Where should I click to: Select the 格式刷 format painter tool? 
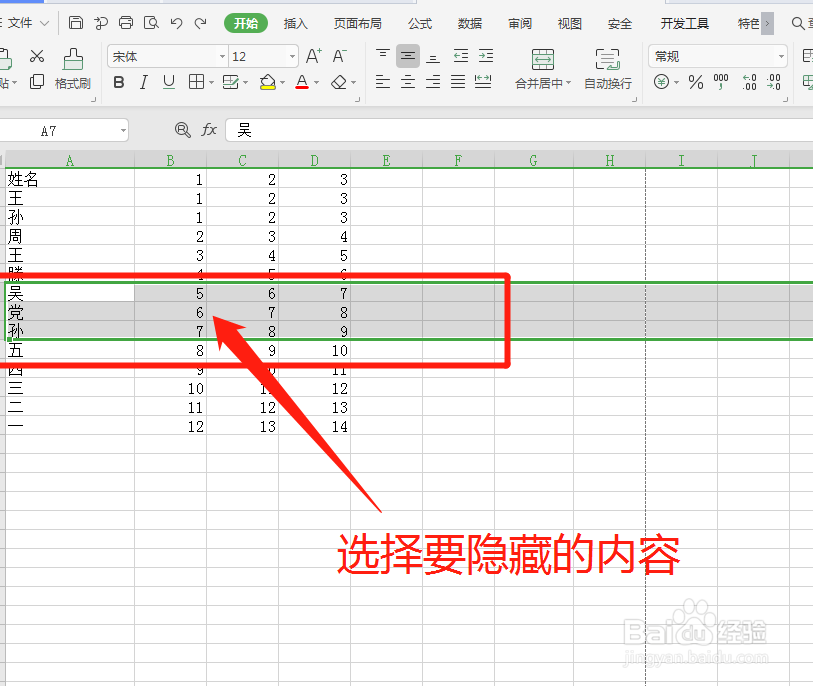point(72,70)
